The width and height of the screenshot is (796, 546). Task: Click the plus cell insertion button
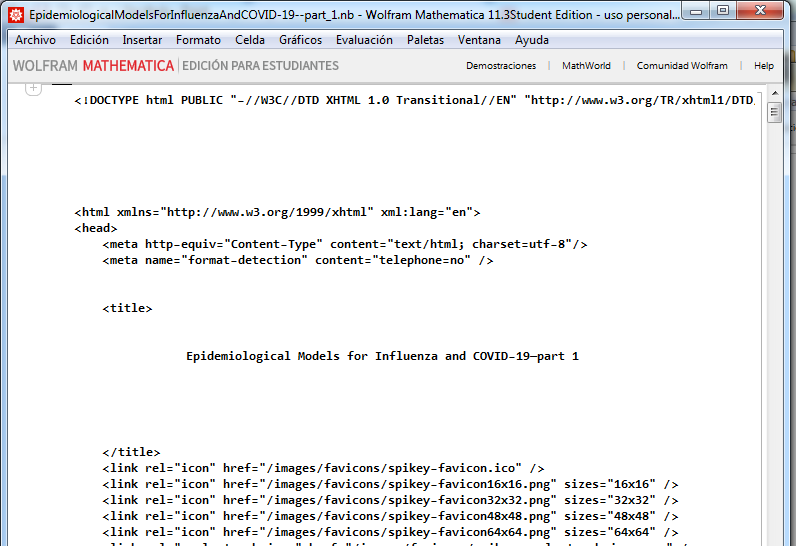[34, 88]
